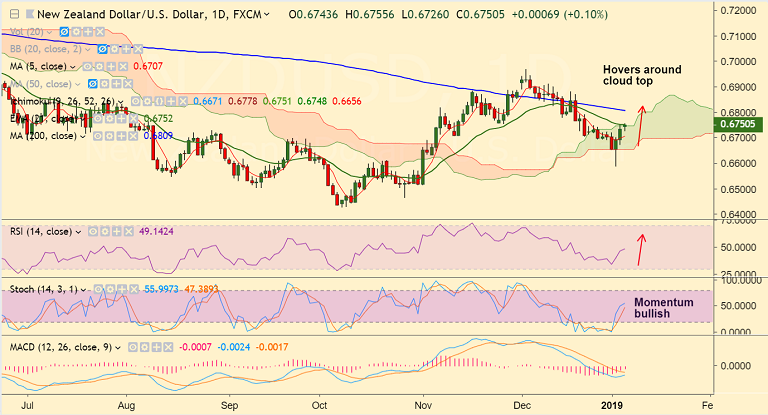Click the Sep label on time axis
Screen dimensions: 768x415
(x=229, y=406)
